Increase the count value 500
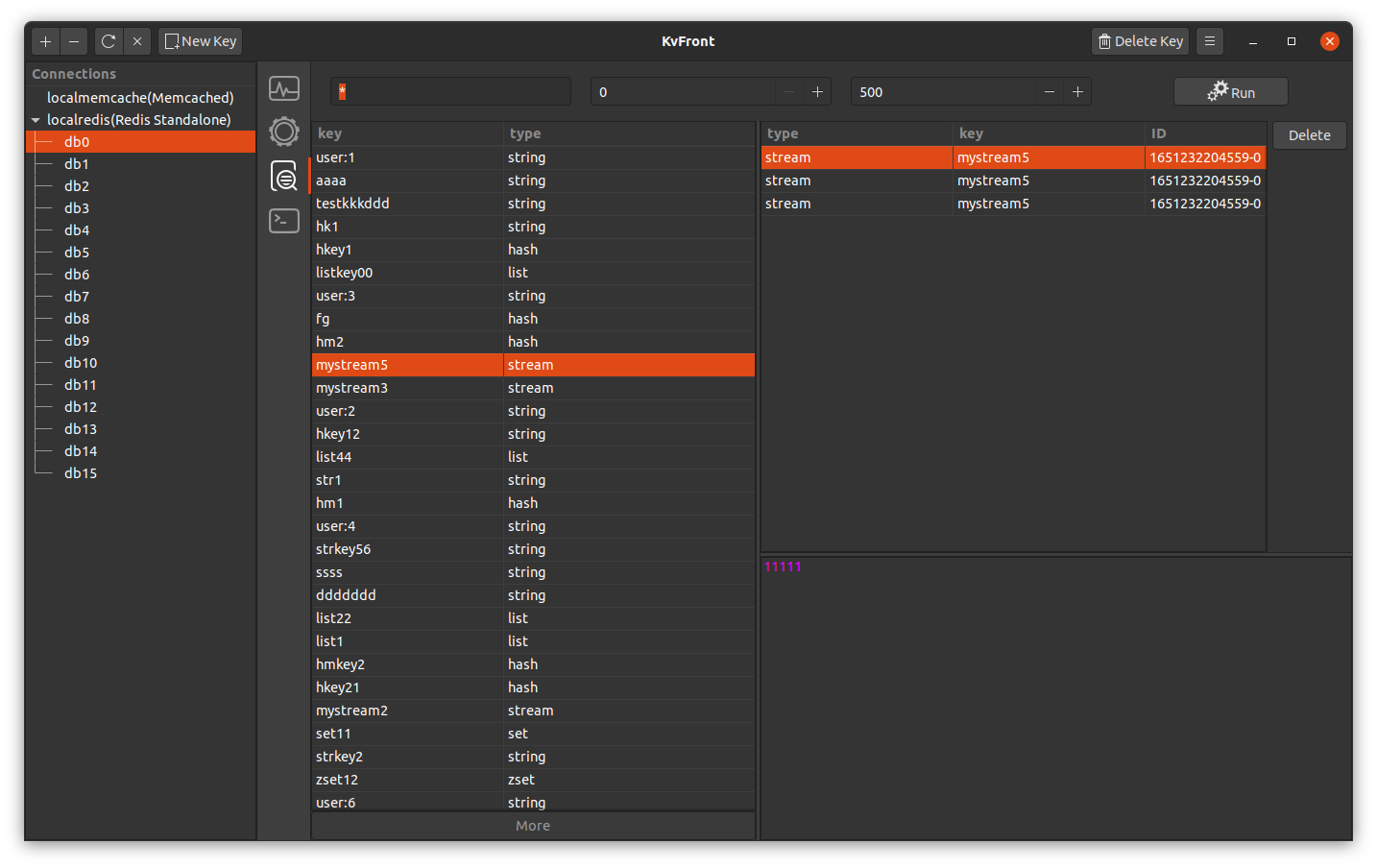1377x868 pixels. pos(1078,92)
